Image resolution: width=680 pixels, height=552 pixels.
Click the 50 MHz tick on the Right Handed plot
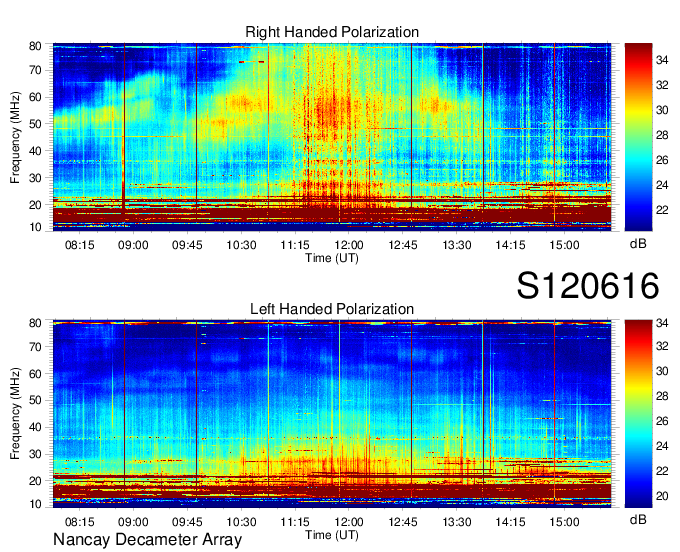35,124
